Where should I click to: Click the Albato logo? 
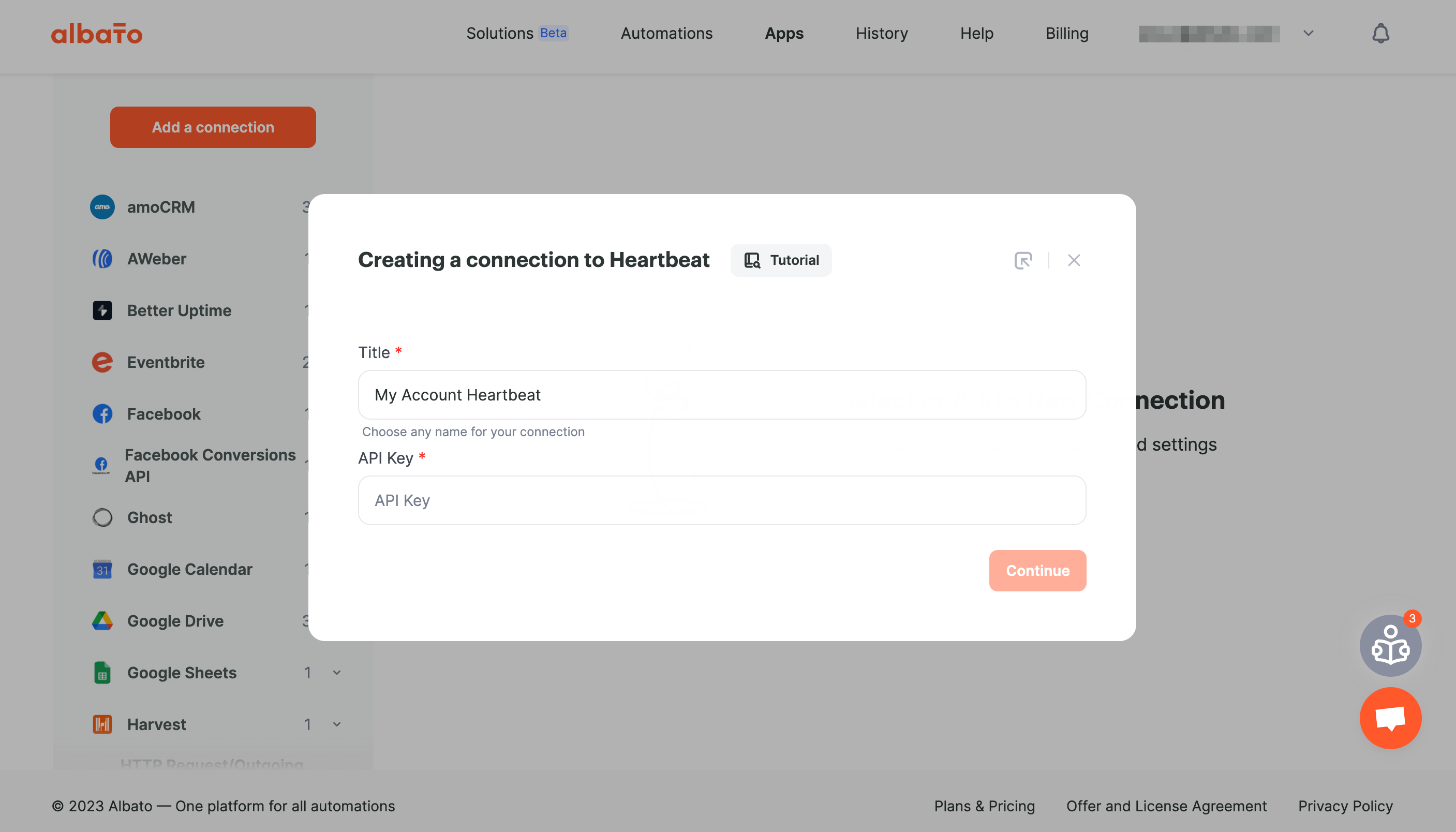(x=97, y=33)
